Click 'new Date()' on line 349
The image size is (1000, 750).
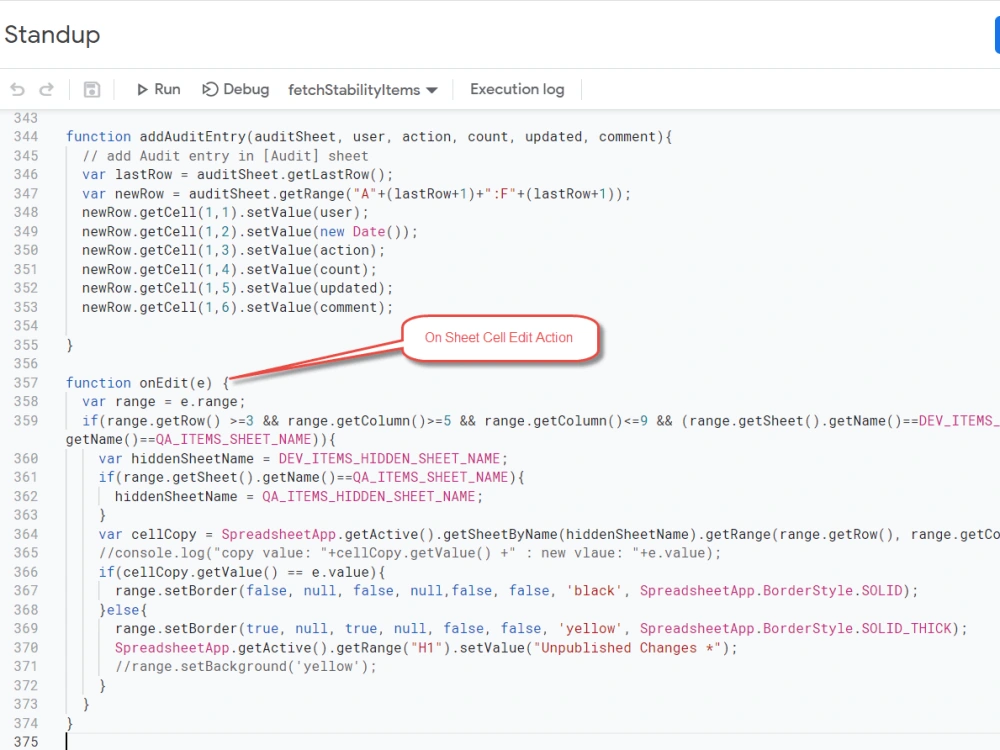(x=361, y=232)
